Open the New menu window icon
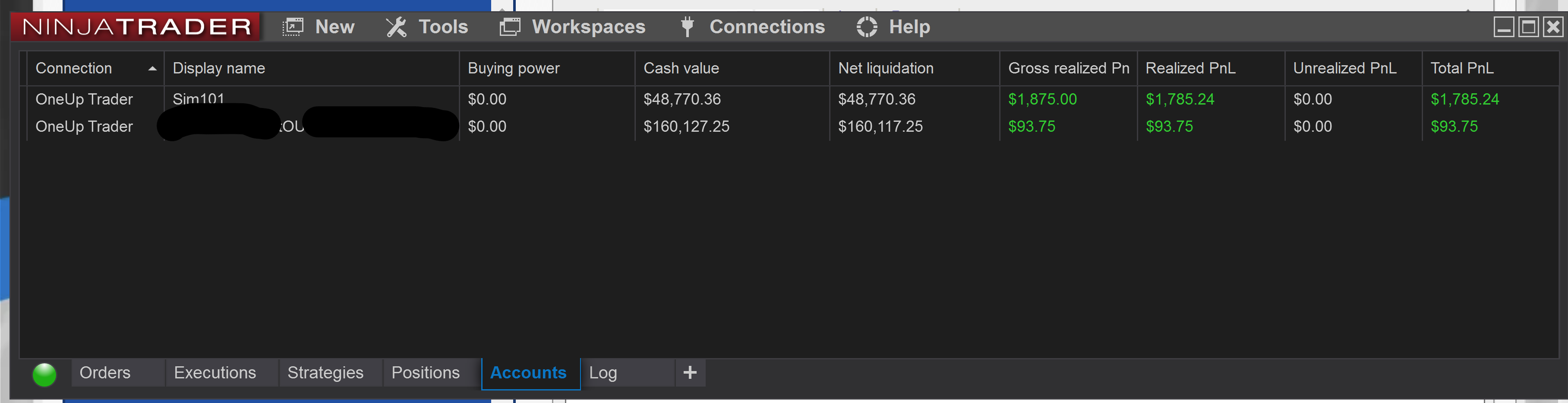Viewport: 1568px width, 403px height. pyautogui.click(x=293, y=27)
